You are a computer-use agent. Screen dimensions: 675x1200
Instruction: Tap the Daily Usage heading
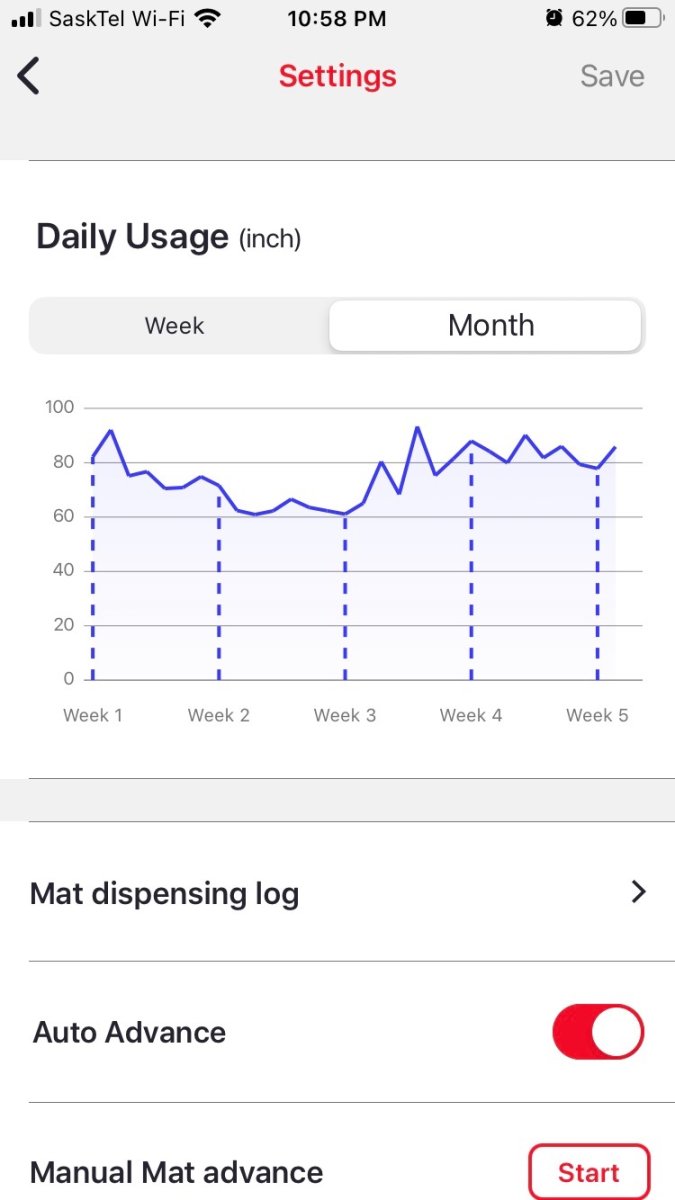tap(133, 237)
